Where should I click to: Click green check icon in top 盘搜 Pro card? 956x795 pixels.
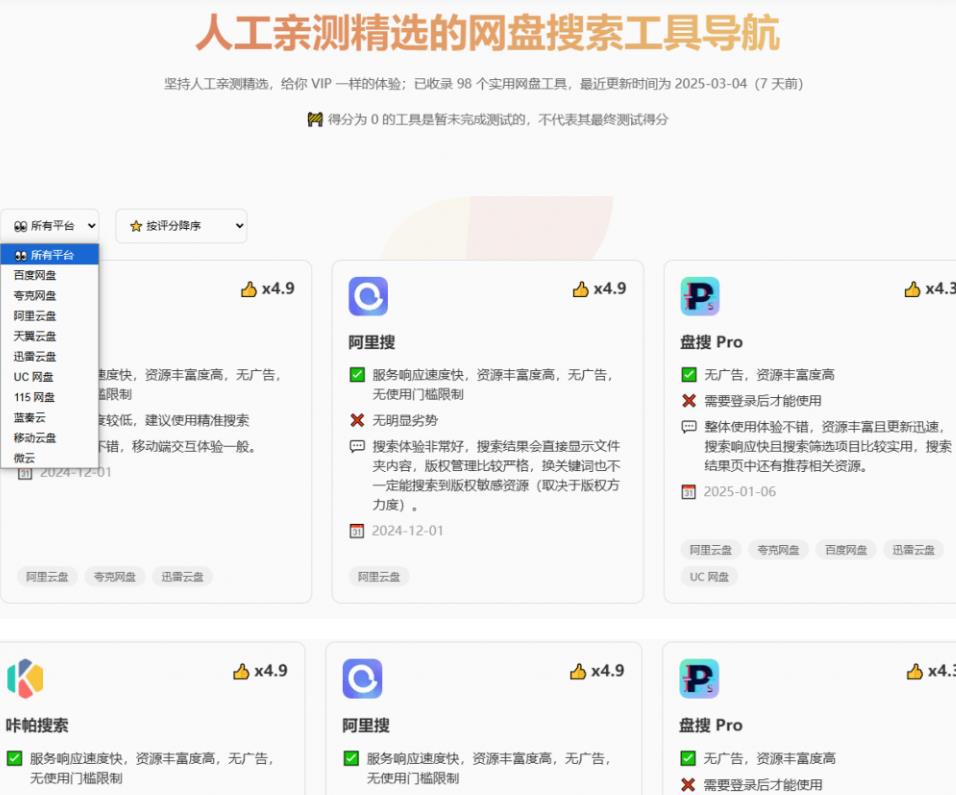pyautogui.click(x=689, y=374)
